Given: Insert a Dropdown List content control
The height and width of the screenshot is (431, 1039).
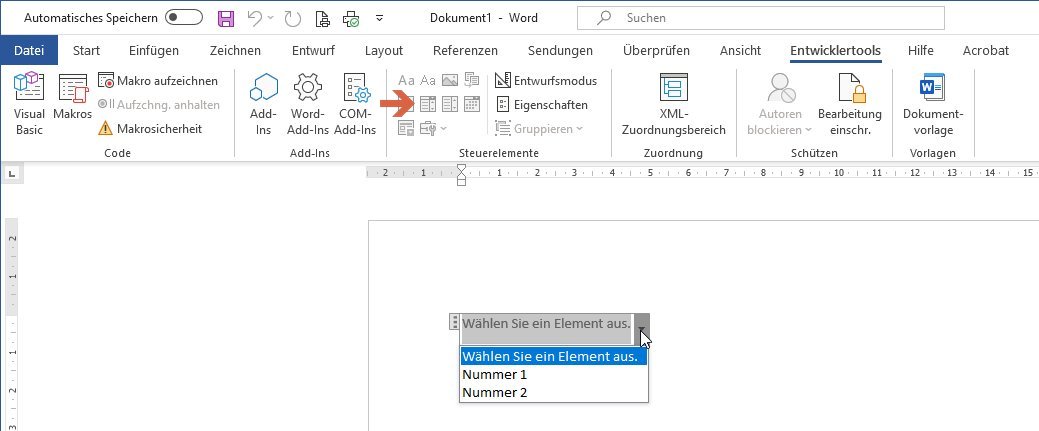Looking at the screenshot, I should pyautogui.click(x=450, y=104).
